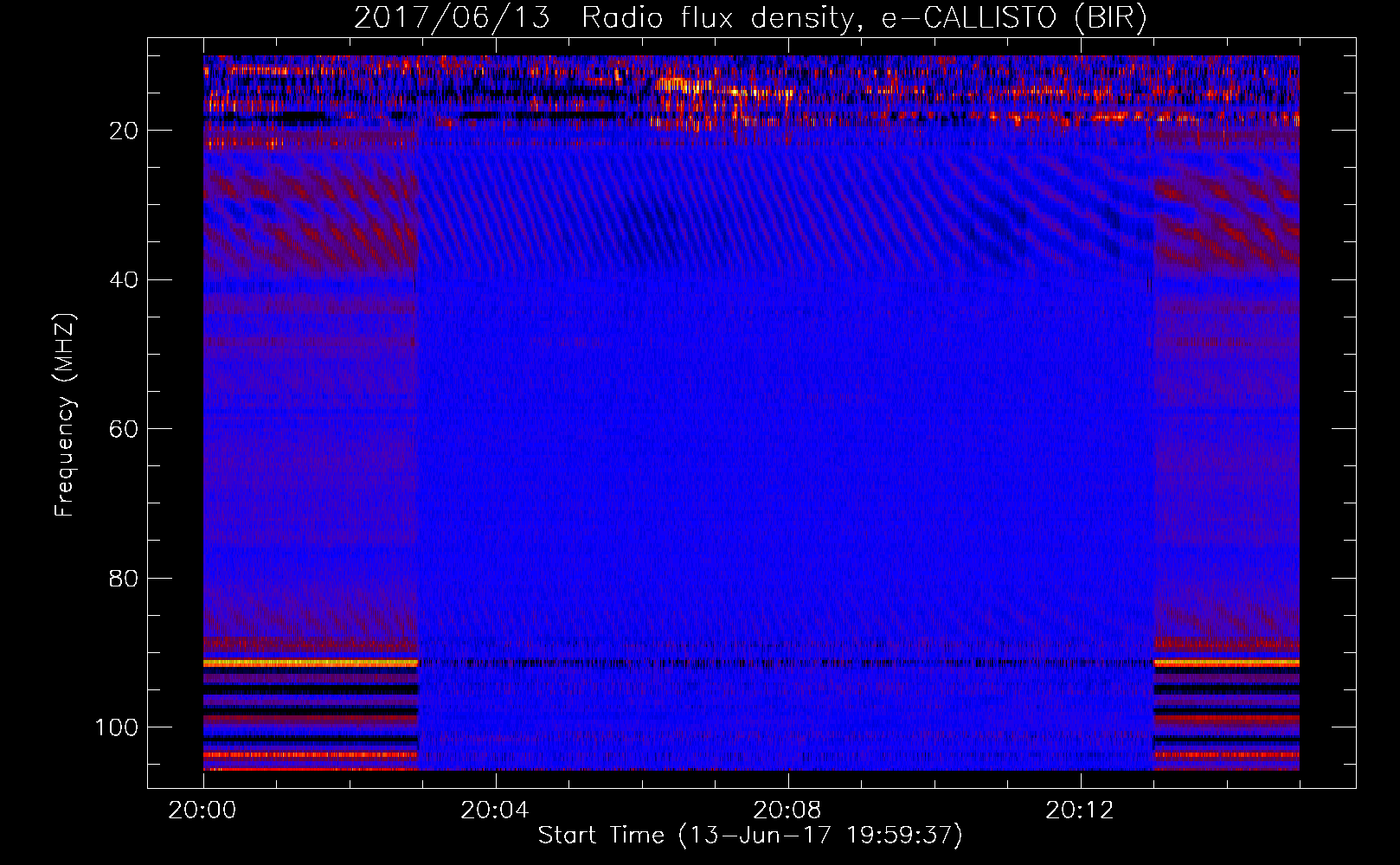Viewport: 1400px width, 865px height.
Task: Click the '20:12' time tick label
Action: 1079,811
